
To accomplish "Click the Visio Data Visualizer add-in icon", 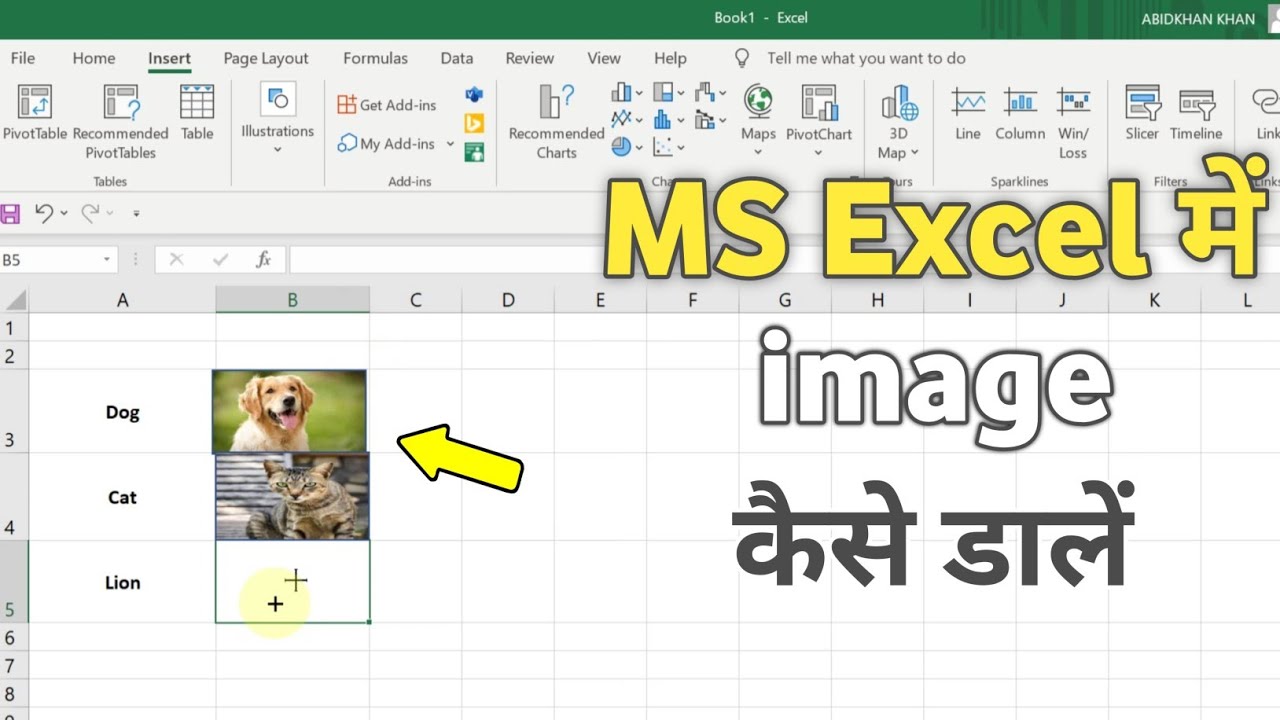I will 474,94.
